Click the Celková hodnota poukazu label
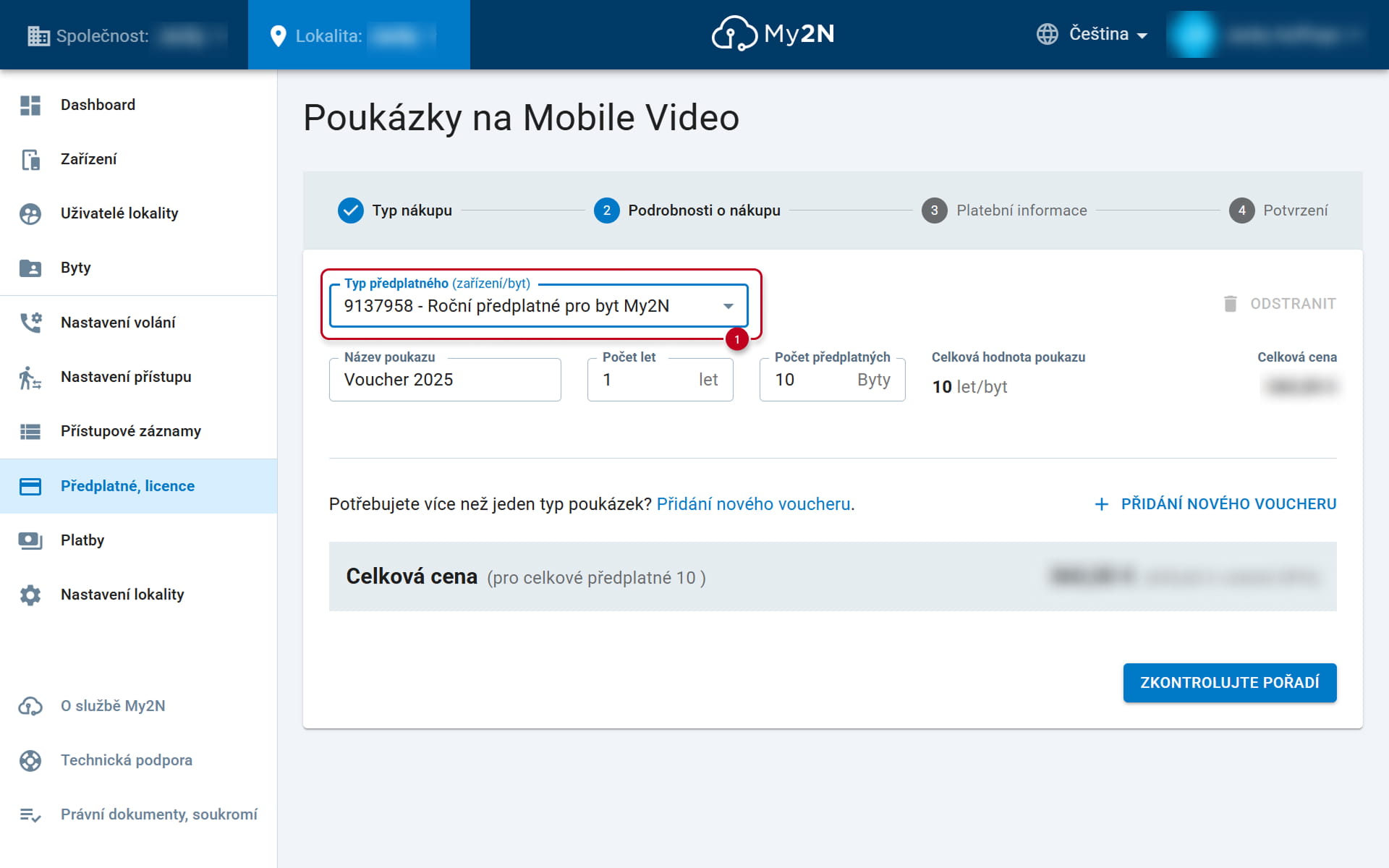Screen dimensions: 1389x868 tap(1008, 357)
